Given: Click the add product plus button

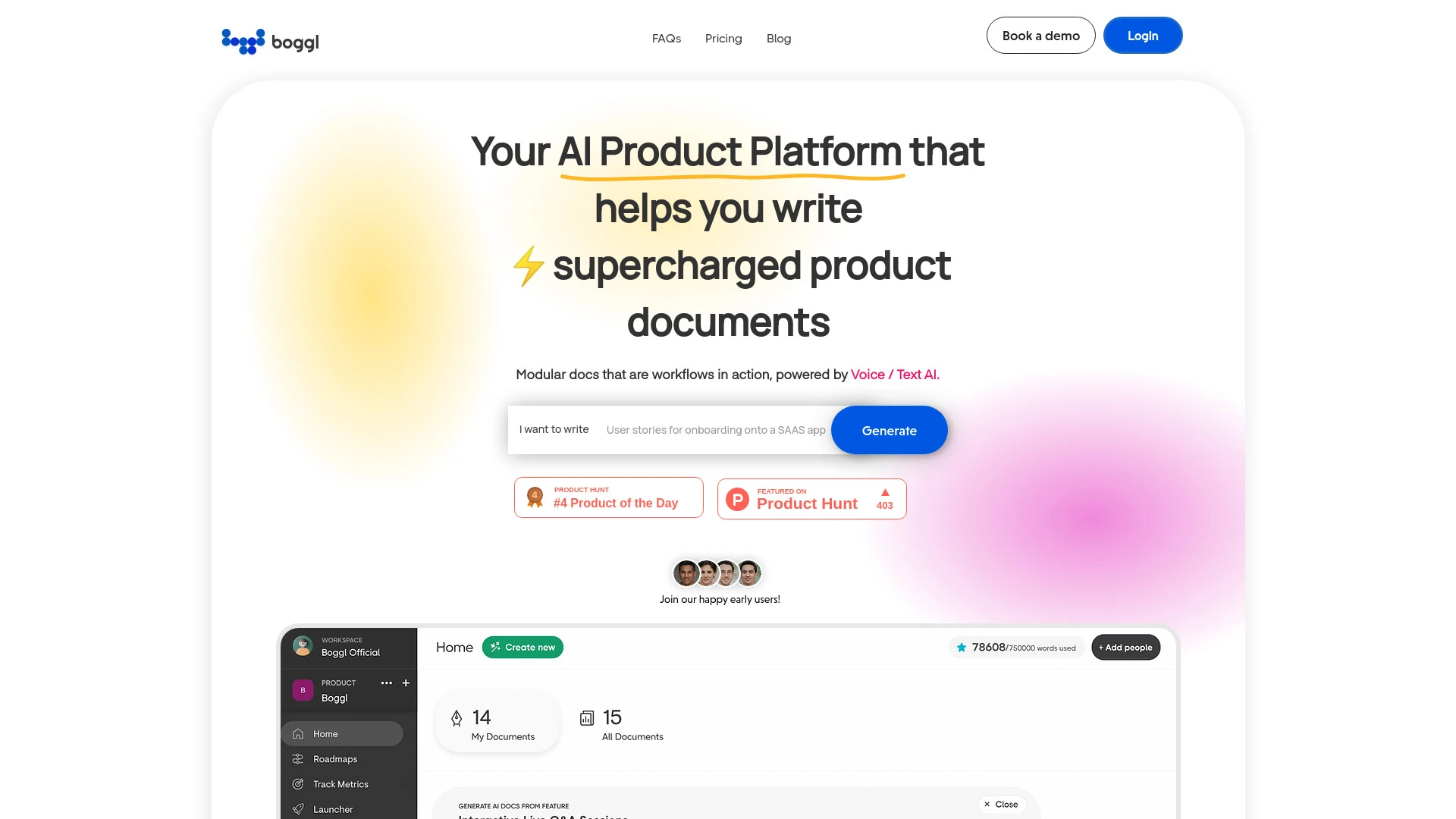Looking at the screenshot, I should click(405, 683).
